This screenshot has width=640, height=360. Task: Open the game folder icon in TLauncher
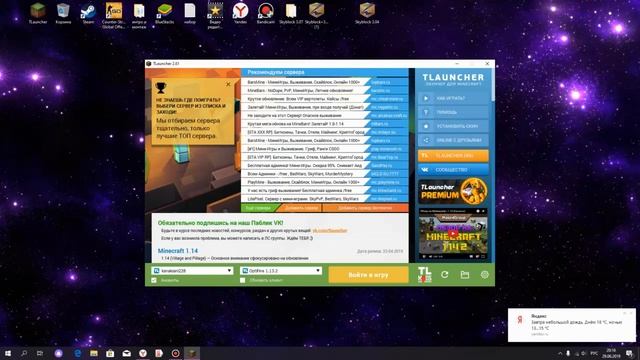tap(464, 275)
